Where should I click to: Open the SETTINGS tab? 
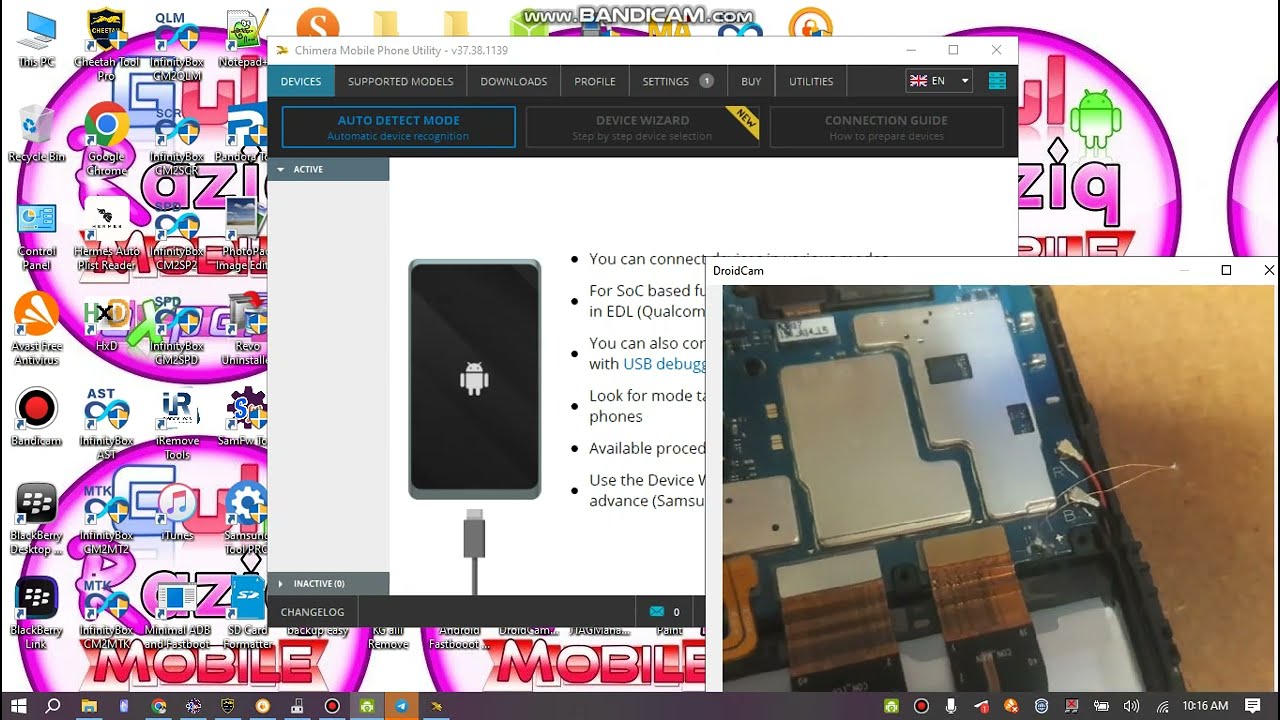tap(677, 81)
